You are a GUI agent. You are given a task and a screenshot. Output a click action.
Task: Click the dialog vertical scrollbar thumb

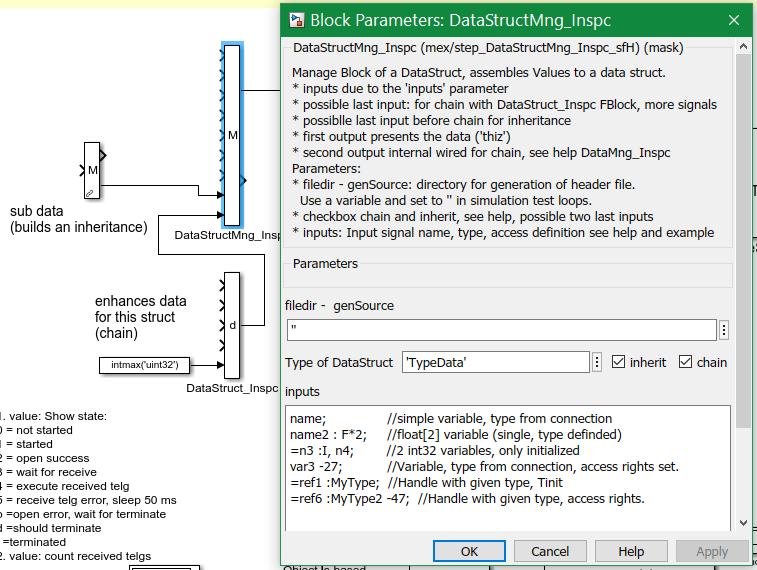743,240
